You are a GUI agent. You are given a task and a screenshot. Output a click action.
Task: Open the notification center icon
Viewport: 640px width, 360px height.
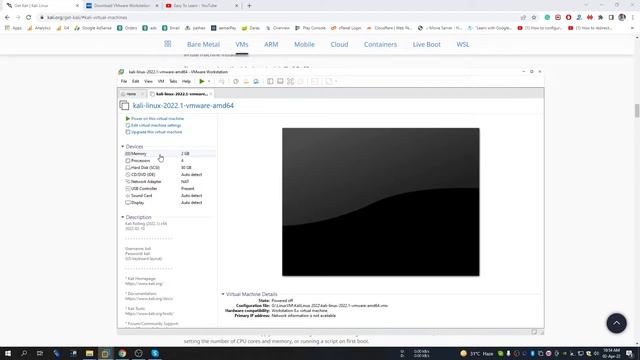click(629, 353)
